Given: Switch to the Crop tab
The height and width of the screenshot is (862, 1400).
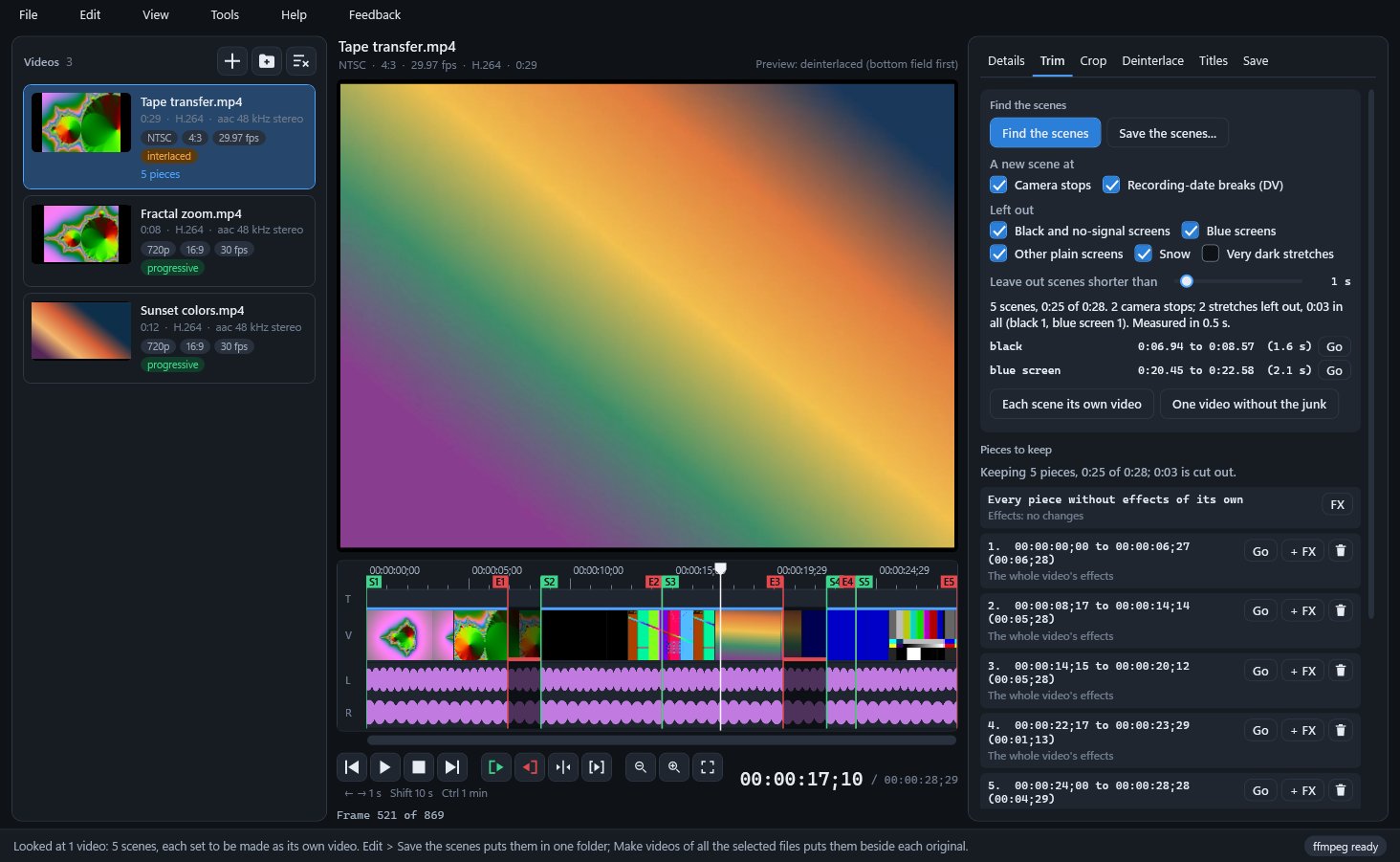Looking at the screenshot, I should (x=1093, y=60).
